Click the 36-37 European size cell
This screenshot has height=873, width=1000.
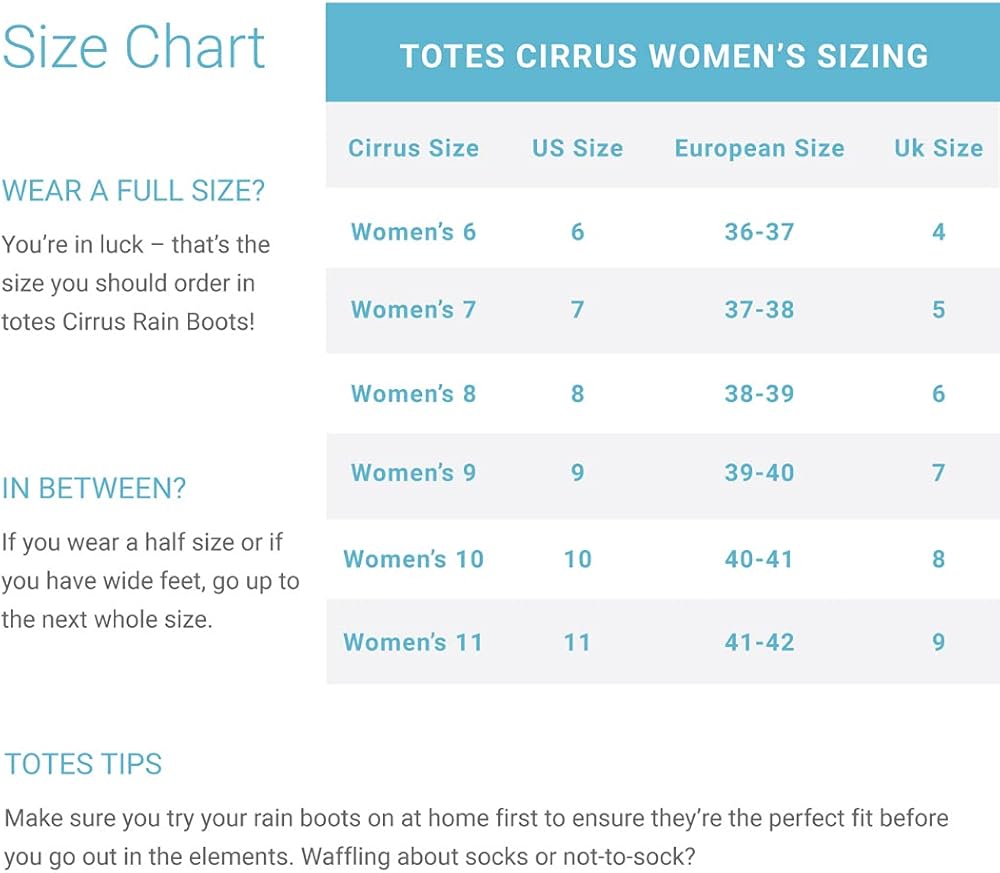point(759,232)
